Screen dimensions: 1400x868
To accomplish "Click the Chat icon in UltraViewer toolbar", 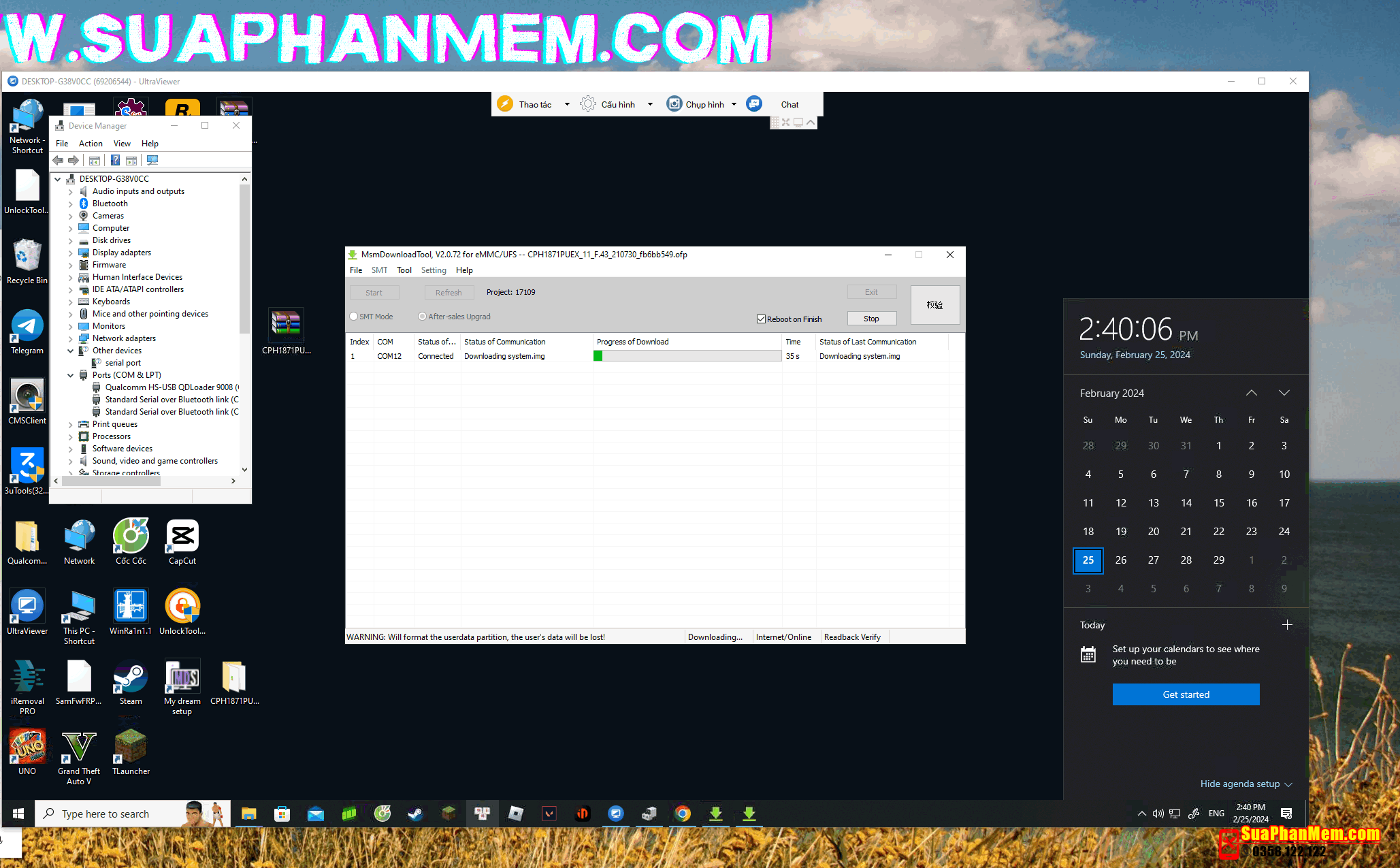I will coord(754,104).
